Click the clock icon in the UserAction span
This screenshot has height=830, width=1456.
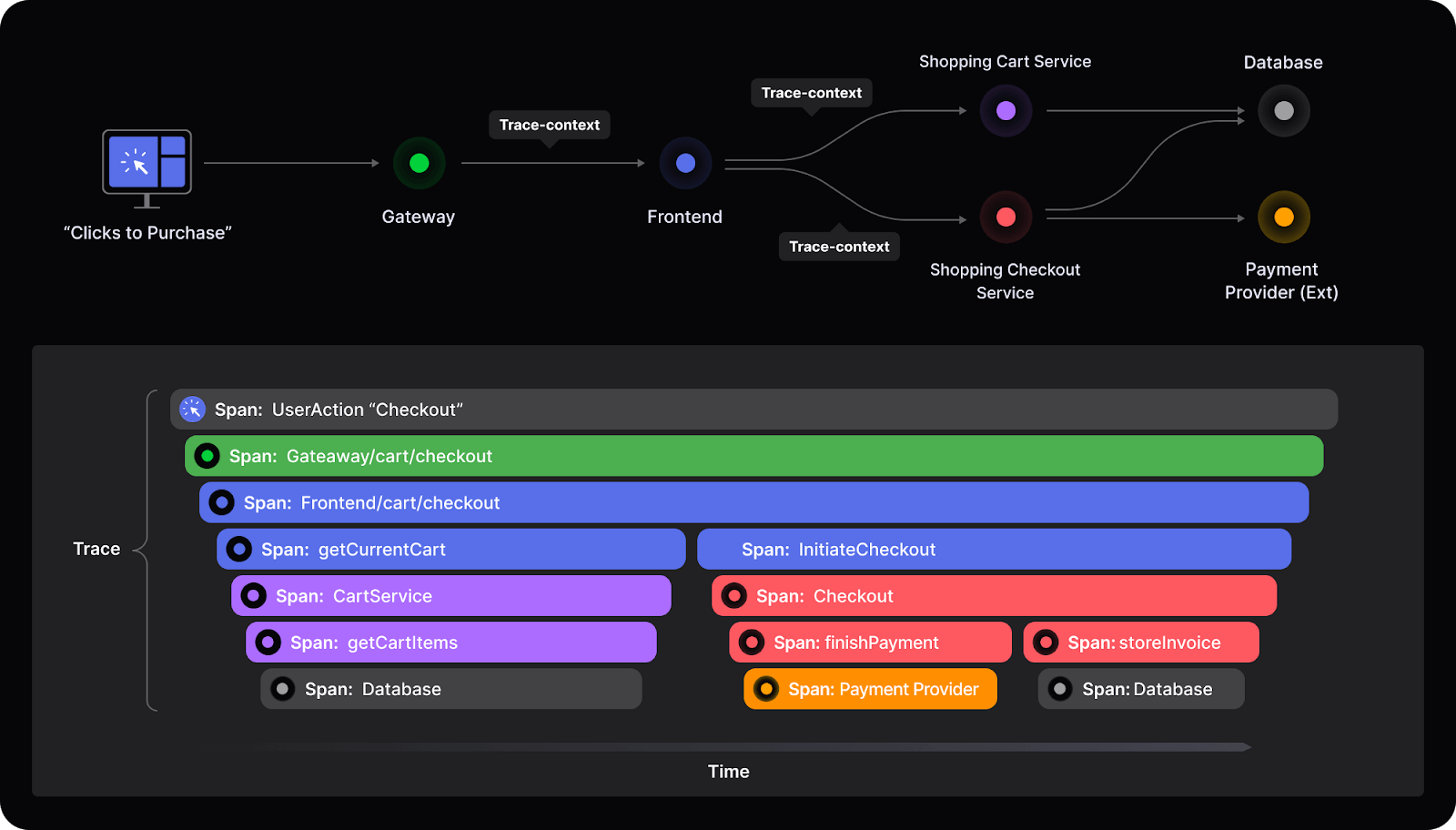coord(192,409)
